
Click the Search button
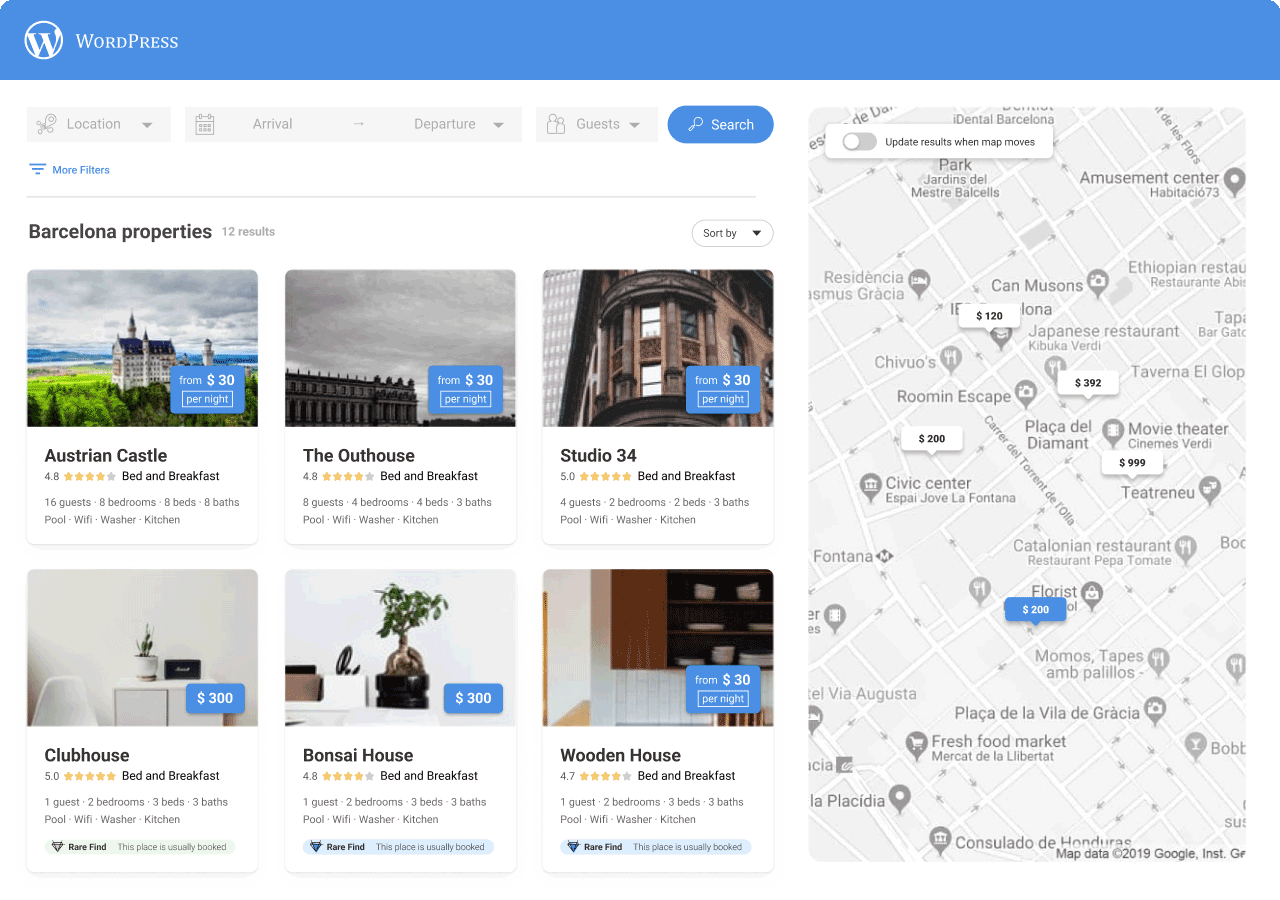[x=720, y=124]
